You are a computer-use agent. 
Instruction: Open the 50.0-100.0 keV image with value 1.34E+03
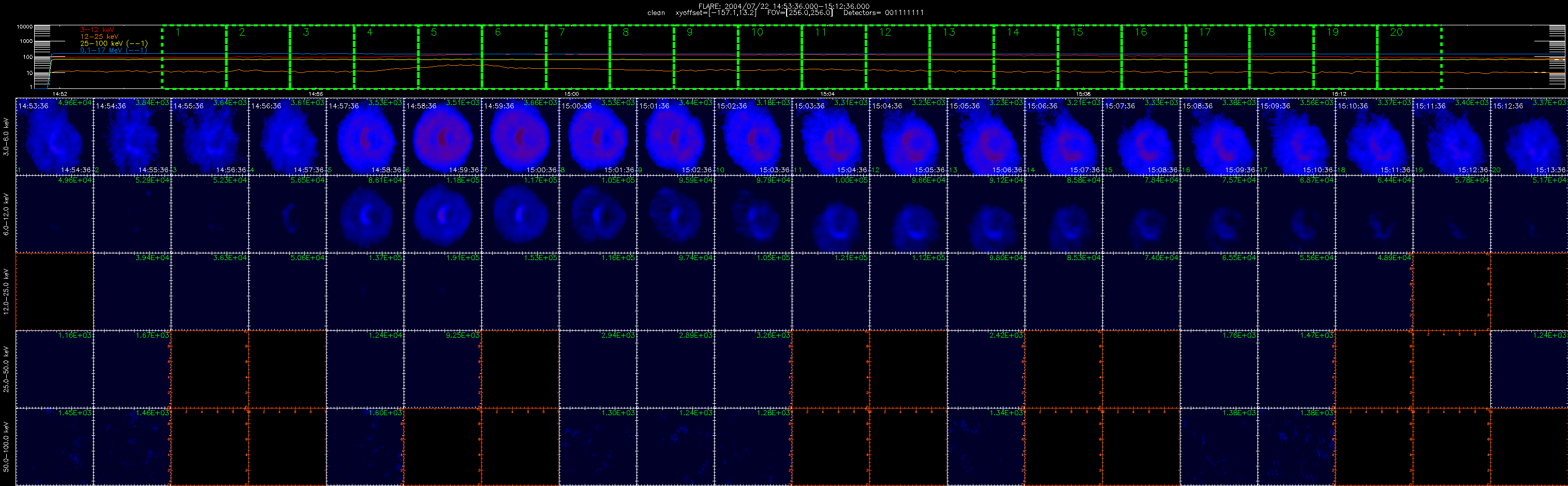(986, 447)
